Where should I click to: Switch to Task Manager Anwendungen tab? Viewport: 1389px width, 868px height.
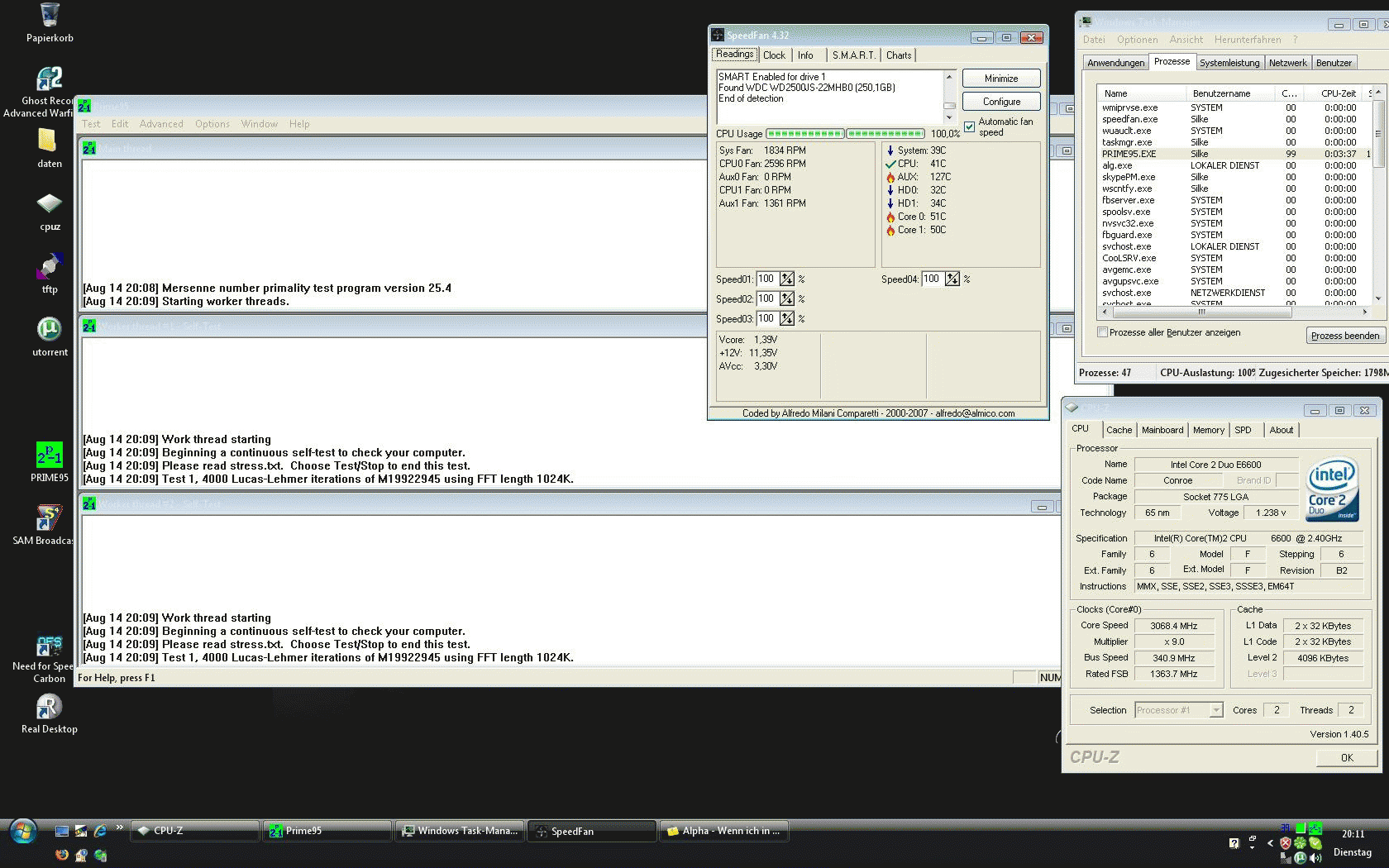(x=1115, y=63)
